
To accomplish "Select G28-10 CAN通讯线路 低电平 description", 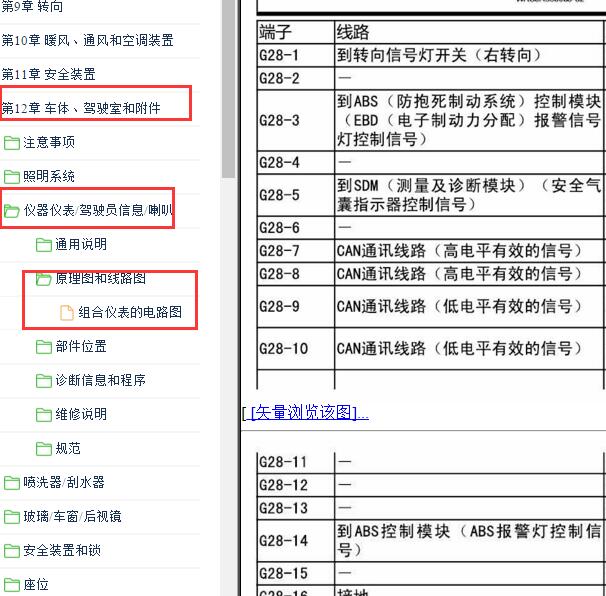I will pos(470,349).
